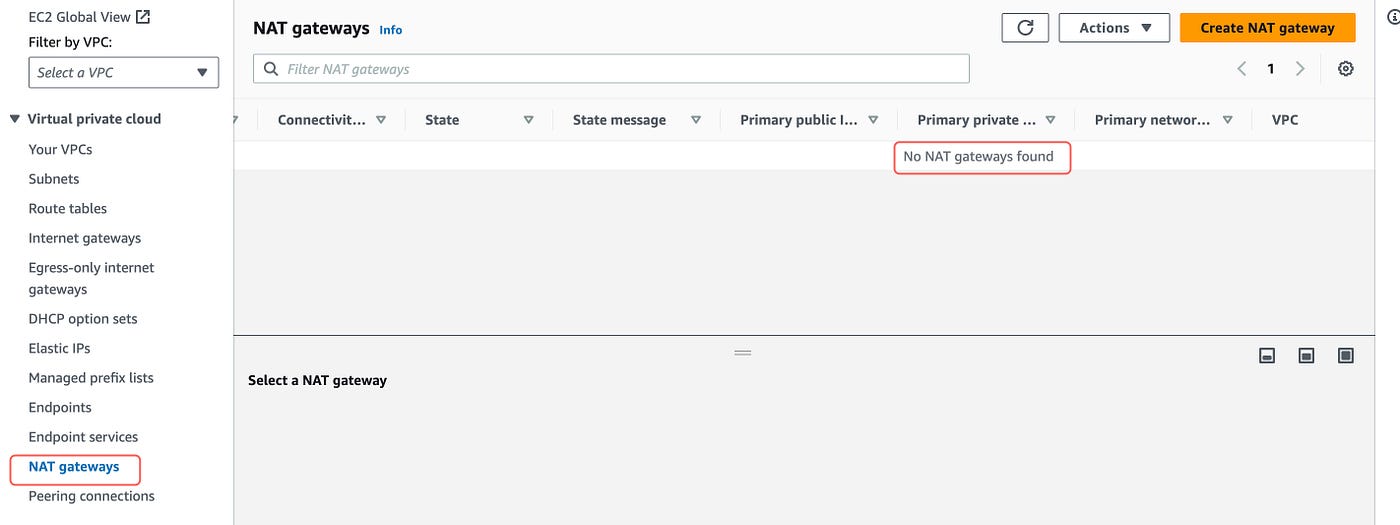This screenshot has height=525, width=1400.
Task: Click Create NAT gateway button
Action: pyautogui.click(x=1267, y=28)
